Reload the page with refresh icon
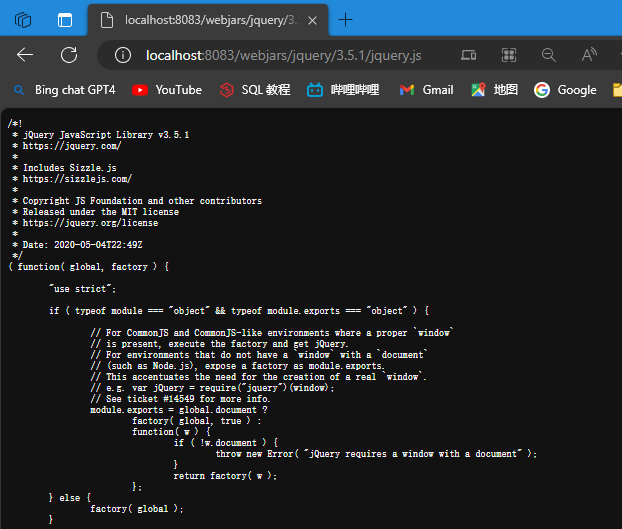 69,55
